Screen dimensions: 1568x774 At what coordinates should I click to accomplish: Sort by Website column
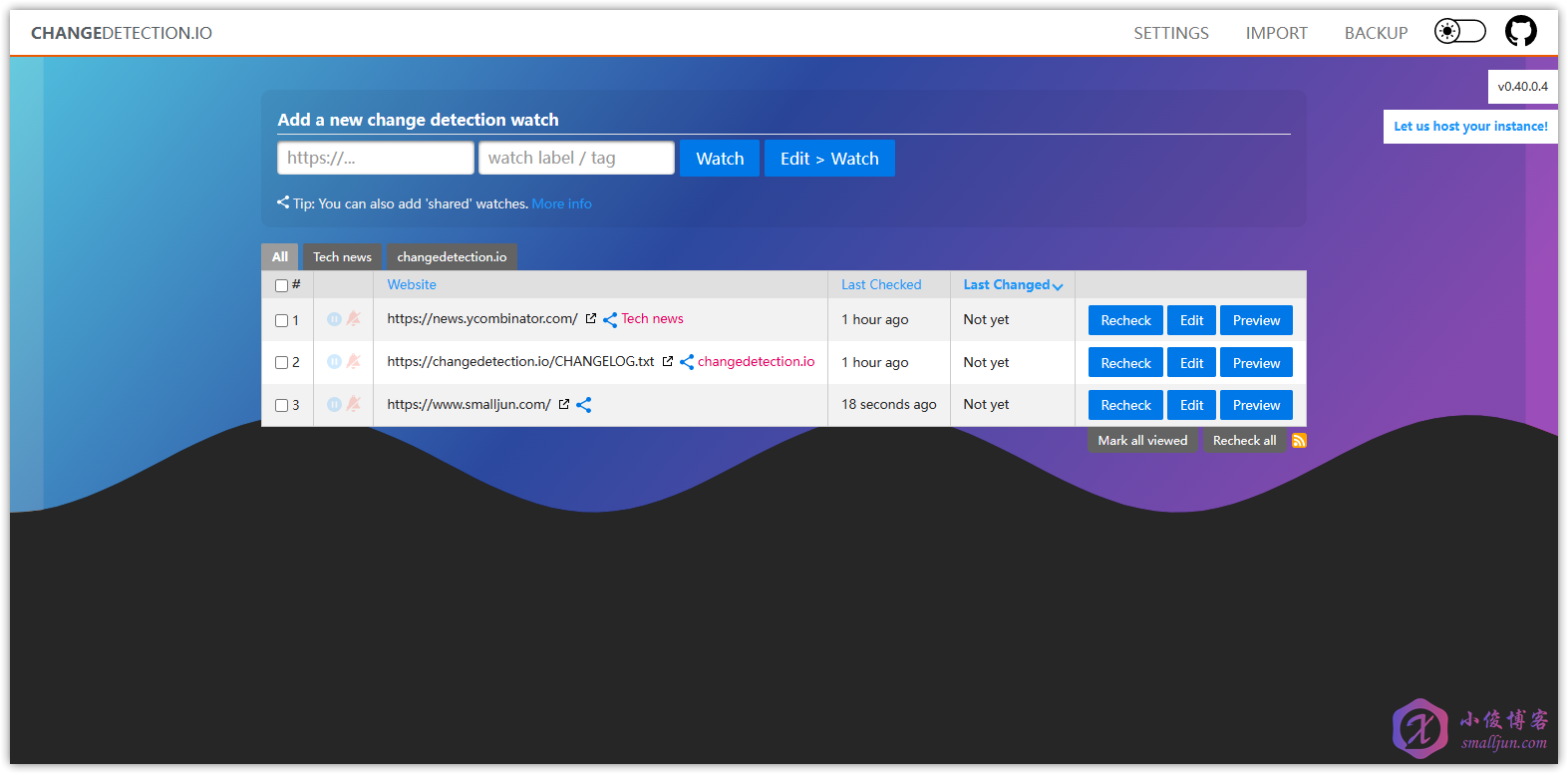click(412, 284)
